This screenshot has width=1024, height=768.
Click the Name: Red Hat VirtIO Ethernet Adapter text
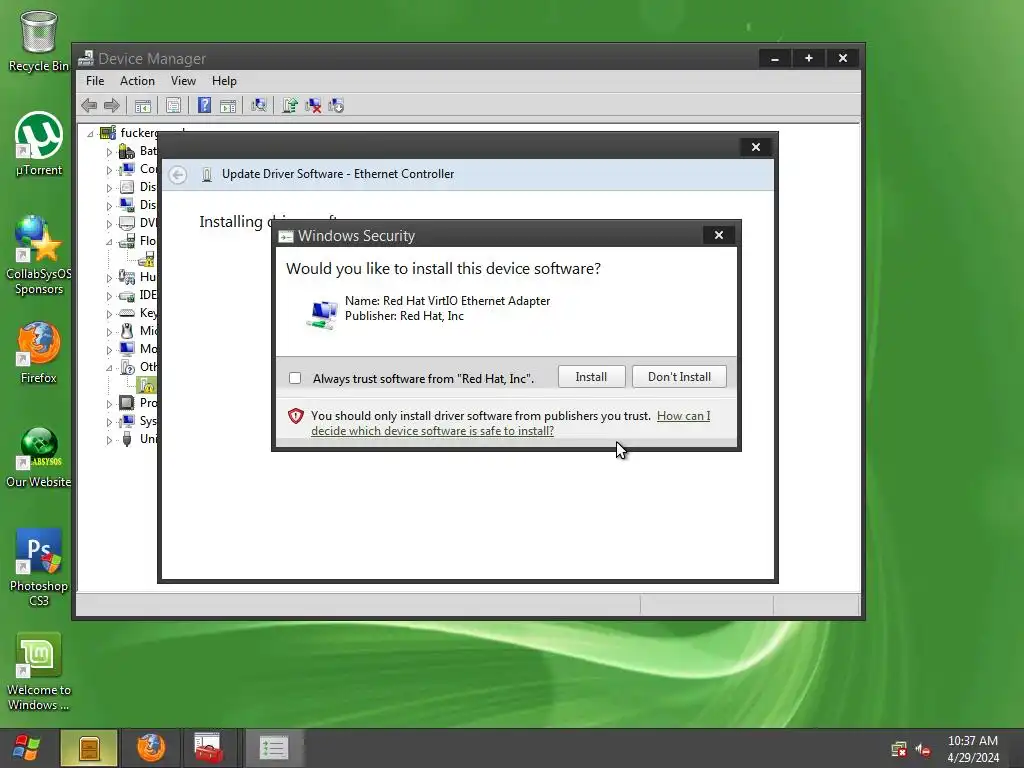(x=447, y=301)
